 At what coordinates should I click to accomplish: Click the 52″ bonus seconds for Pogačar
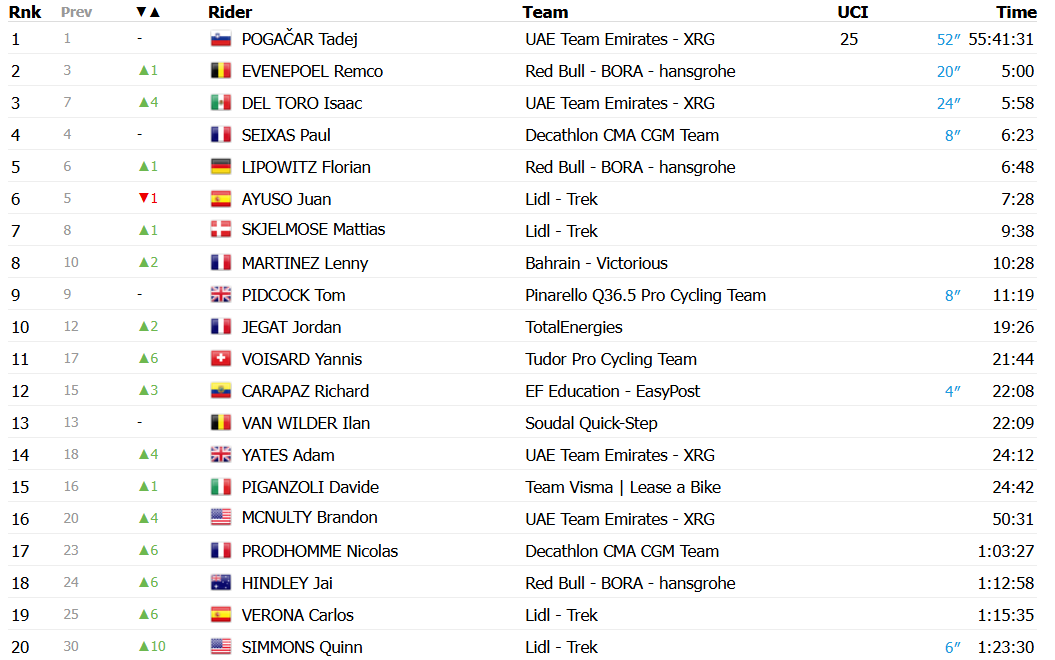948,40
